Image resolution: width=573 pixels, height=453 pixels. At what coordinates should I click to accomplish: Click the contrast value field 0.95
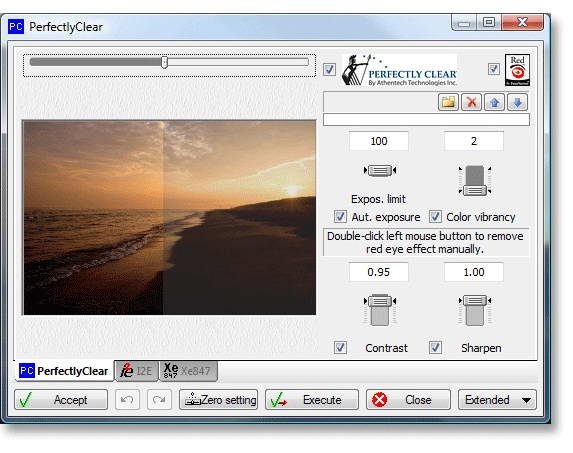tap(379, 272)
